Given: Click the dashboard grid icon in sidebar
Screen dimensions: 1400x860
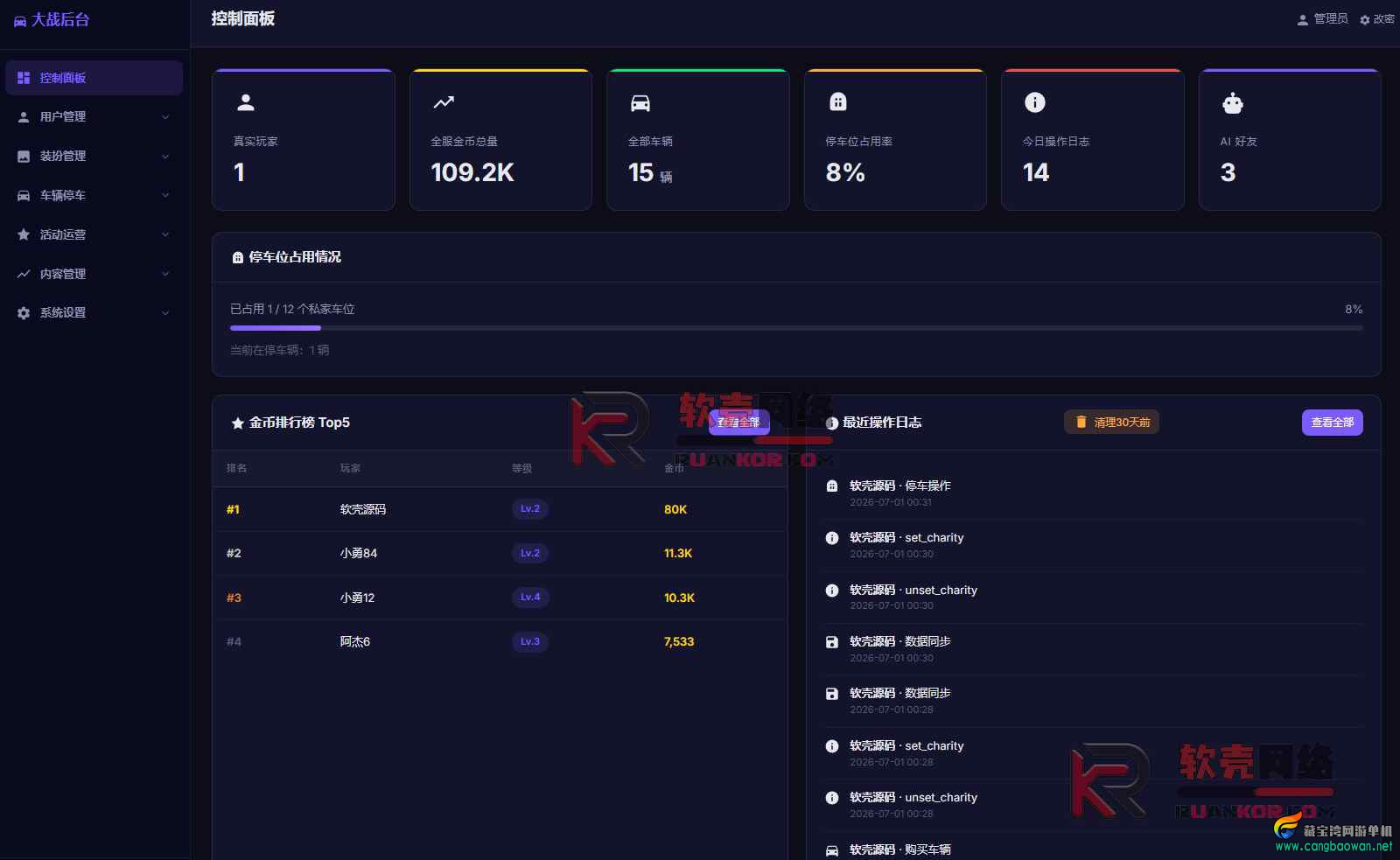Looking at the screenshot, I should [x=24, y=78].
